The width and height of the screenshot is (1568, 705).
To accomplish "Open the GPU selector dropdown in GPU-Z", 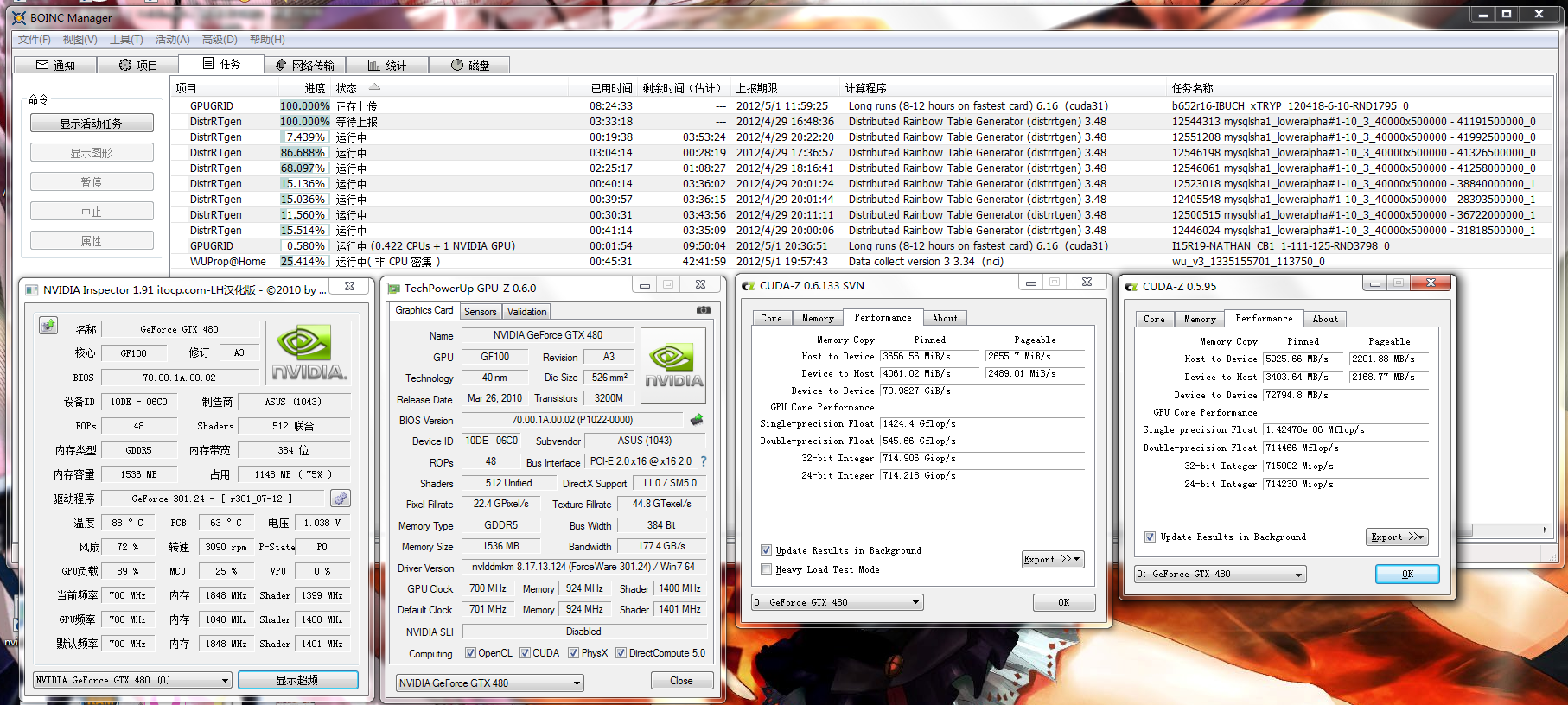I will [490, 683].
